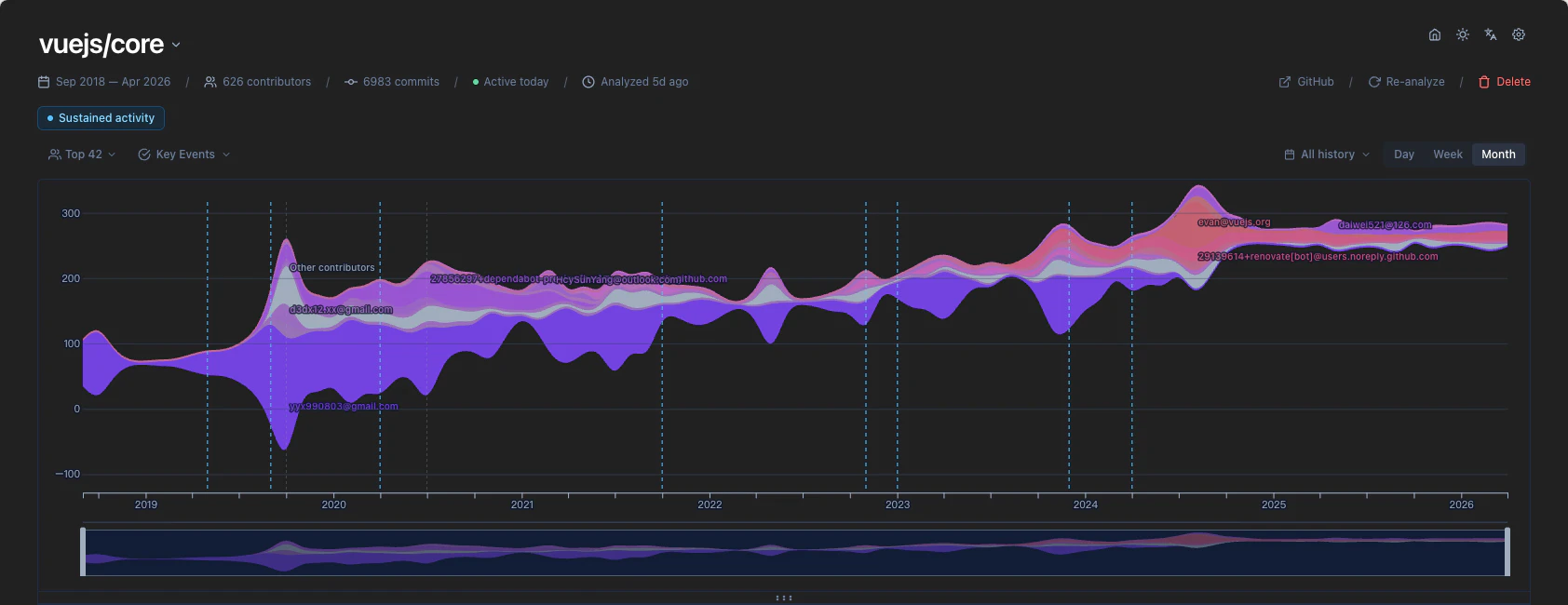Switch to Week granularity
The height and width of the screenshot is (605, 1568).
pyautogui.click(x=1448, y=155)
